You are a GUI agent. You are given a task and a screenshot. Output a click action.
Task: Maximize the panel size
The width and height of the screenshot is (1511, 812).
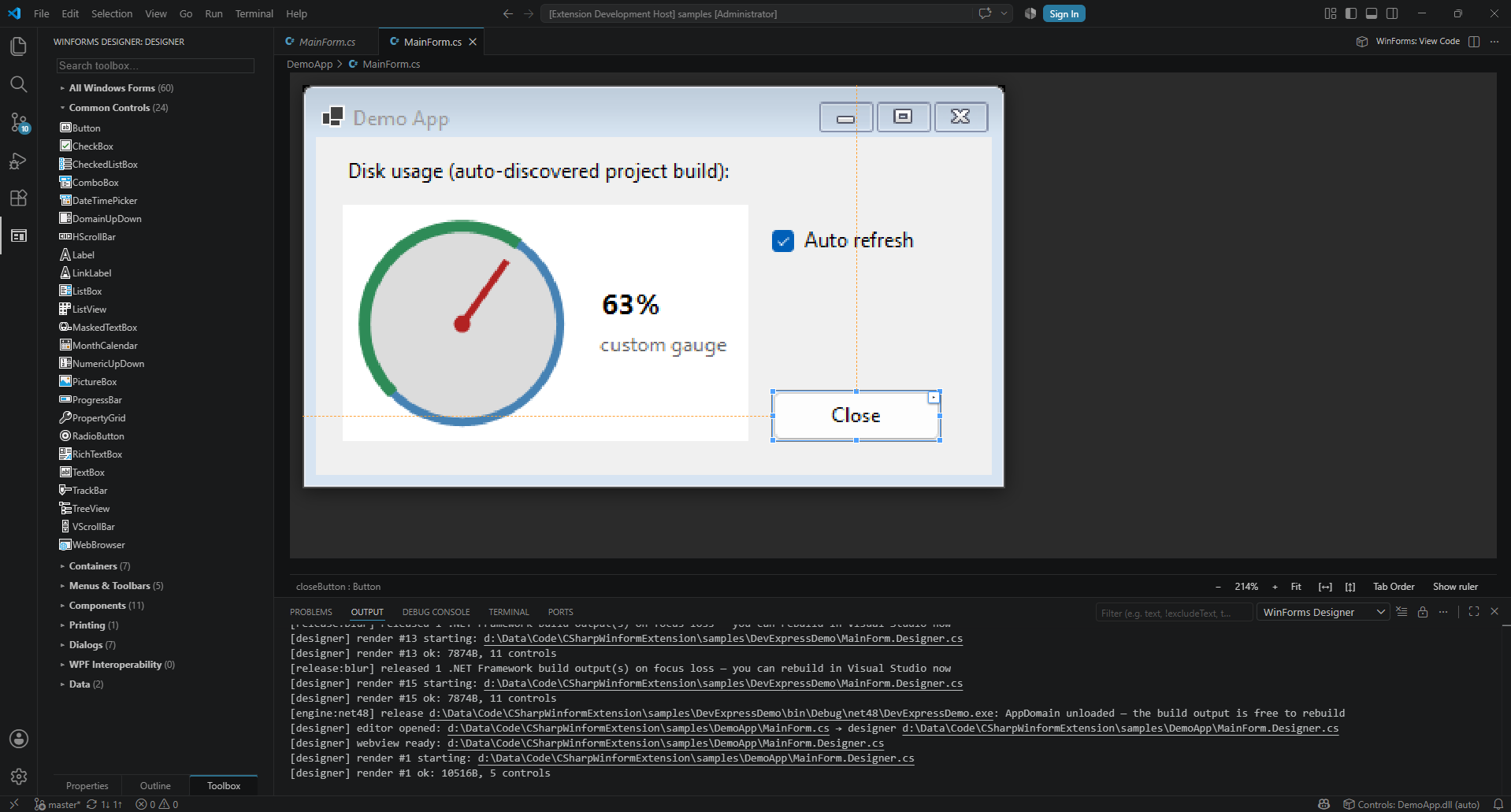(1474, 612)
